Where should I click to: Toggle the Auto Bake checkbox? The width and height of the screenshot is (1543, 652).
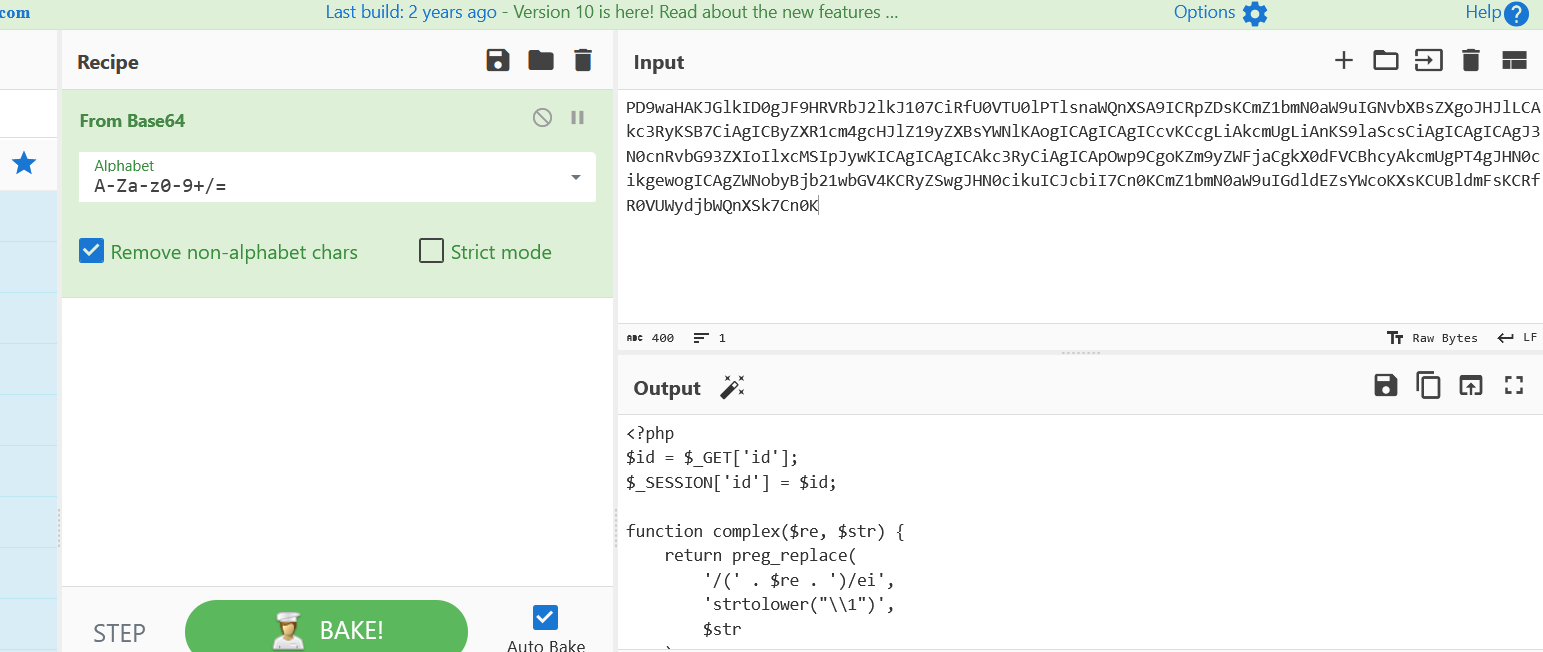tap(545, 617)
